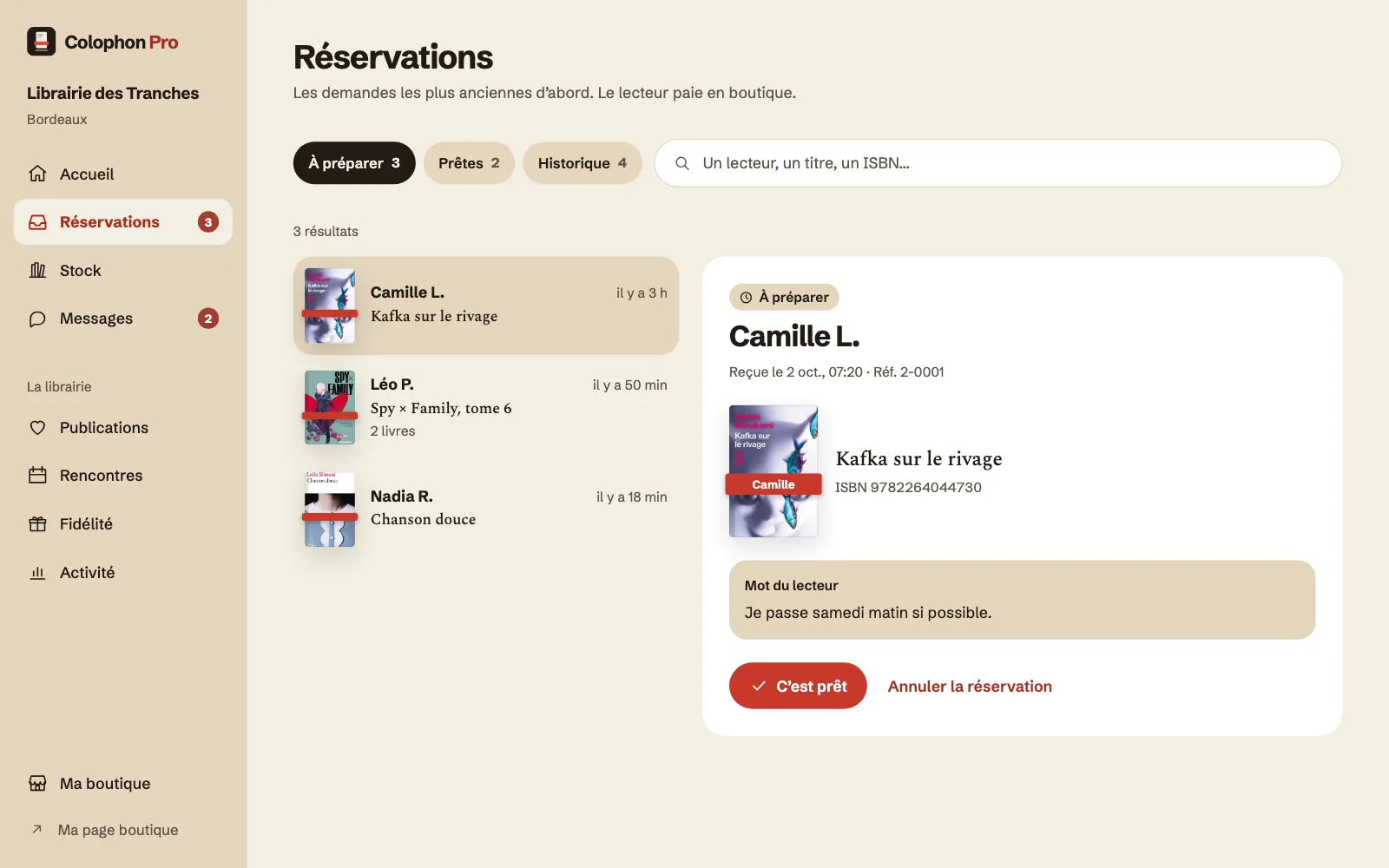This screenshot has height=868, width=1389.
Task: Click the Chanson douce cover thumbnail
Action: 330,510
